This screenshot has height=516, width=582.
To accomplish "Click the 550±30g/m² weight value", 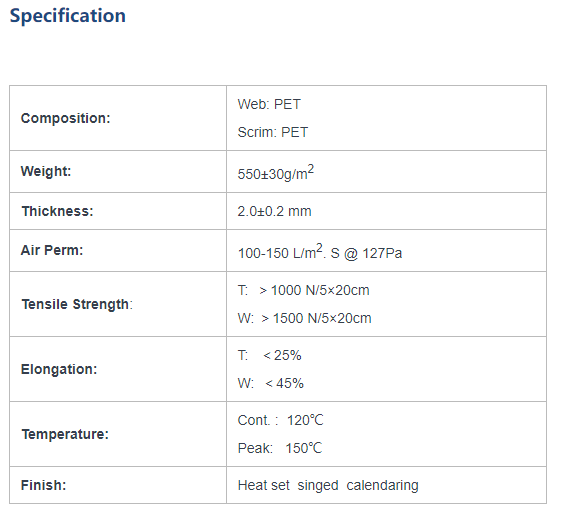I will 276,173.
